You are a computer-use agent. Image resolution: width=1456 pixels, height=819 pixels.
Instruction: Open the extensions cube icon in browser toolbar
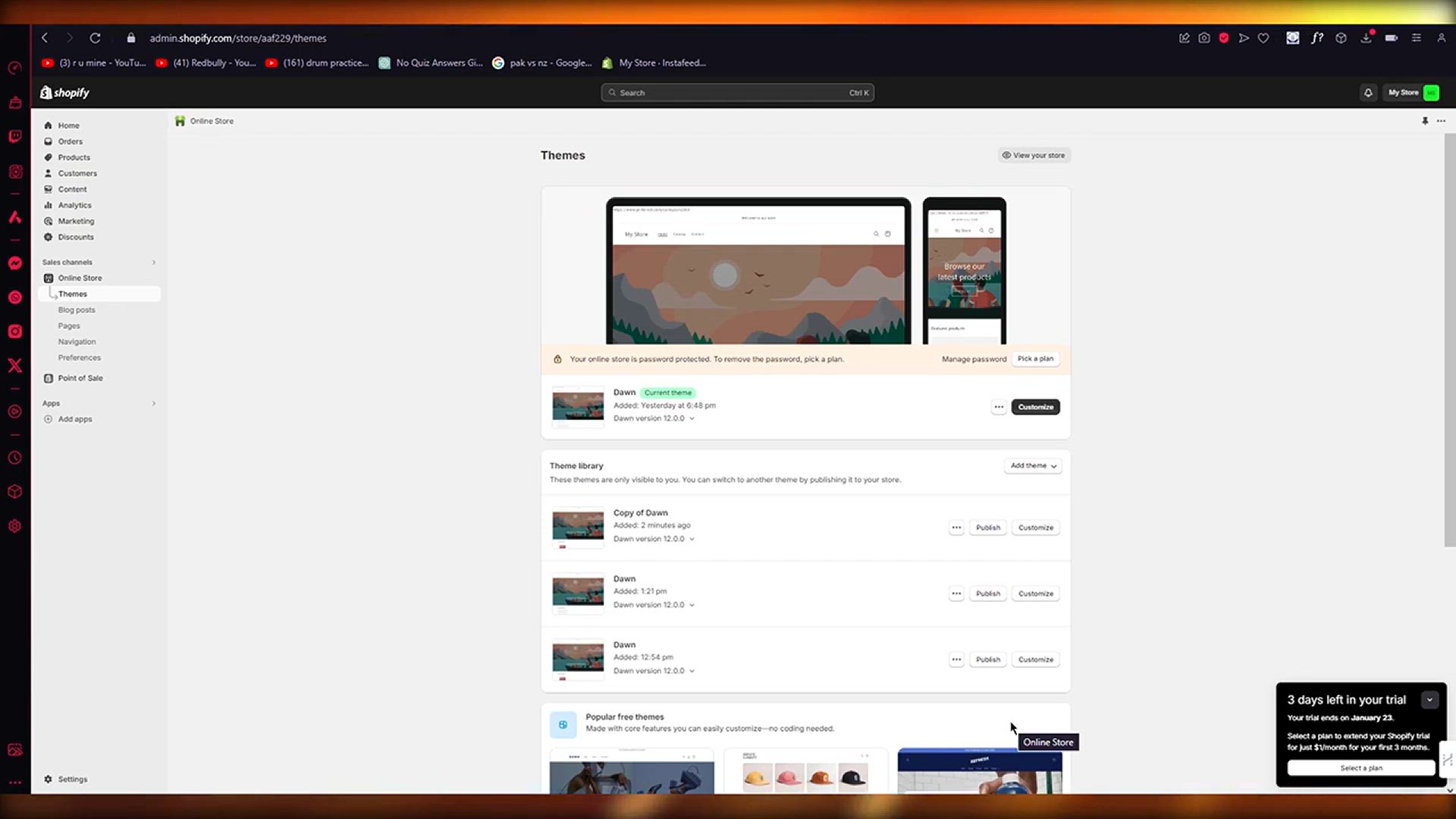point(1341,38)
